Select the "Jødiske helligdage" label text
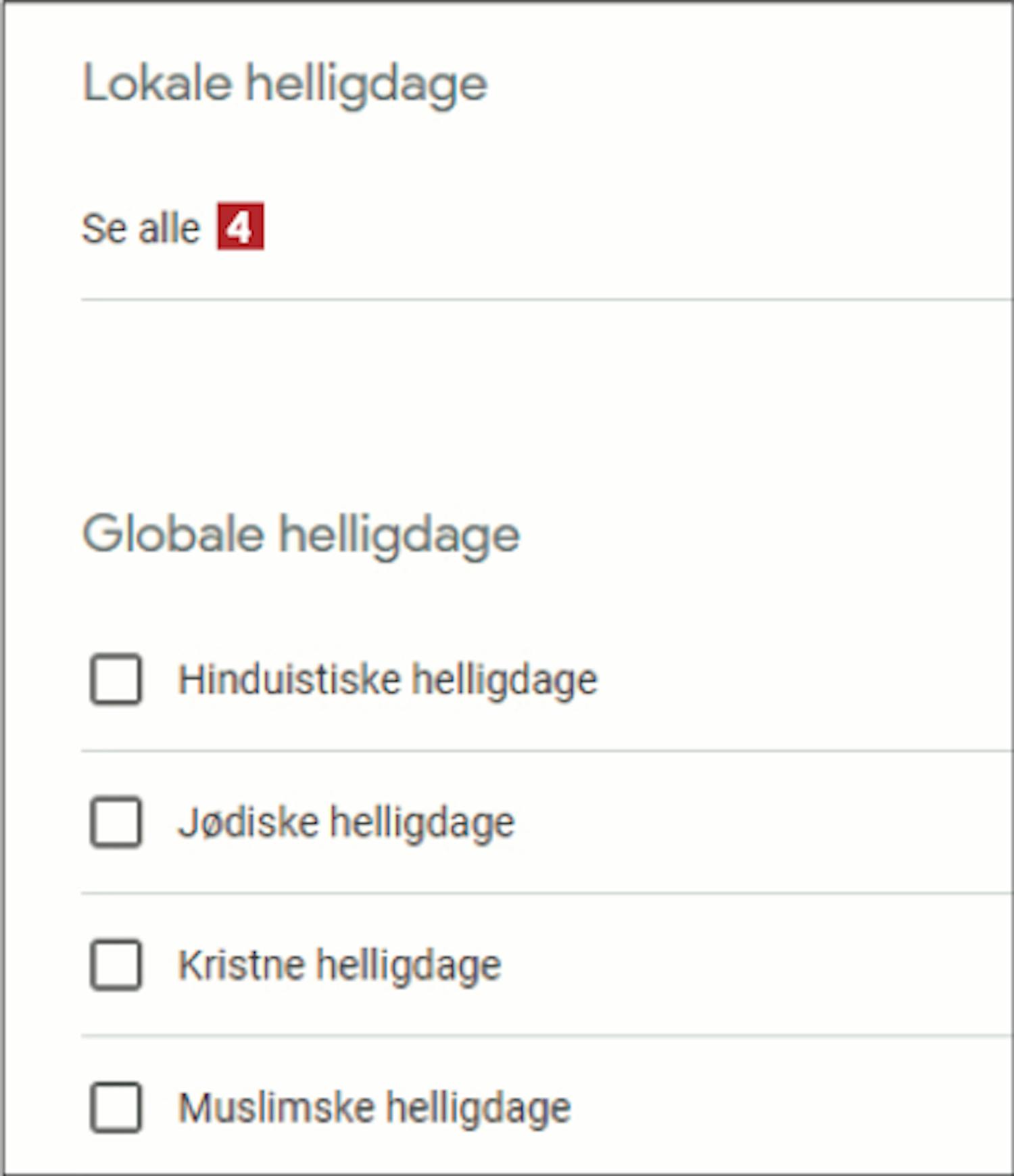Screen dimensions: 1014x1176 pos(346,822)
